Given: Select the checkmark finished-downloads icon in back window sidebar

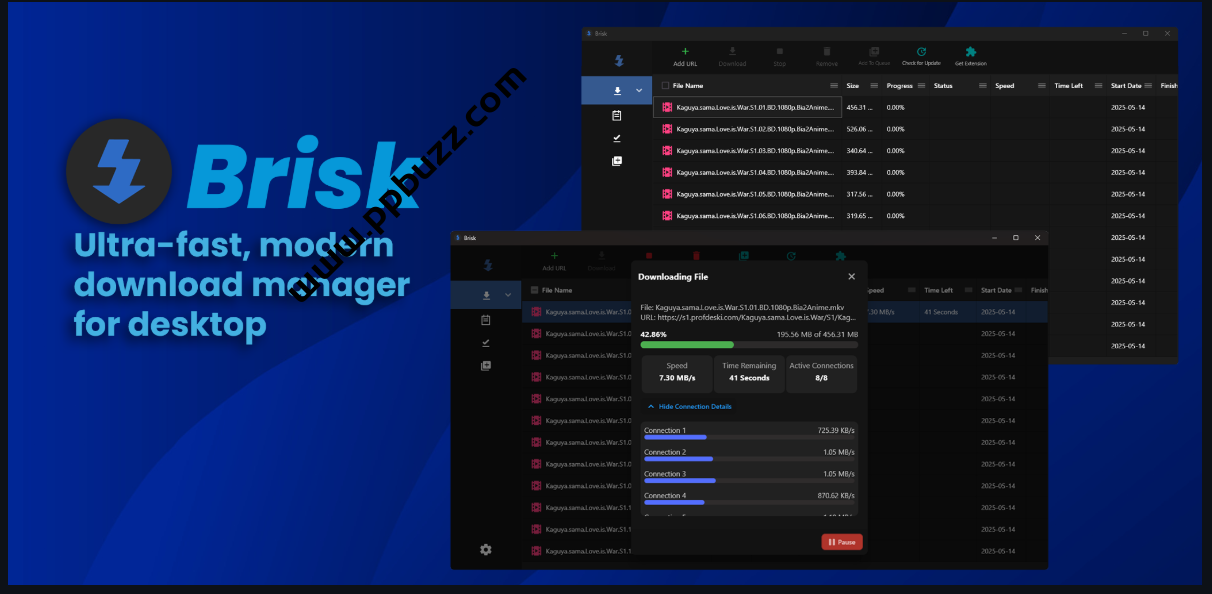Looking at the screenshot, I should pyautogui.click(x=617, y=138).
